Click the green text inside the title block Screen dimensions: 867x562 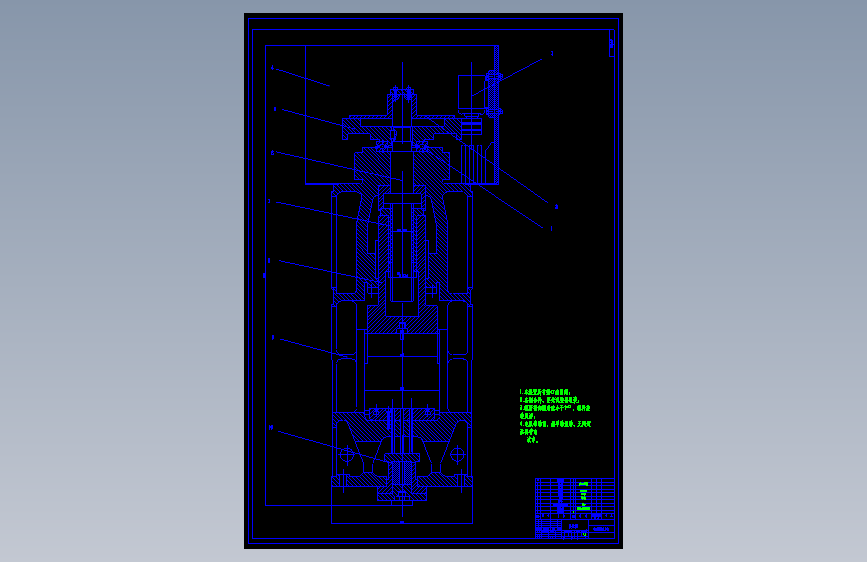pyautogui.click(x=583, y=496)
